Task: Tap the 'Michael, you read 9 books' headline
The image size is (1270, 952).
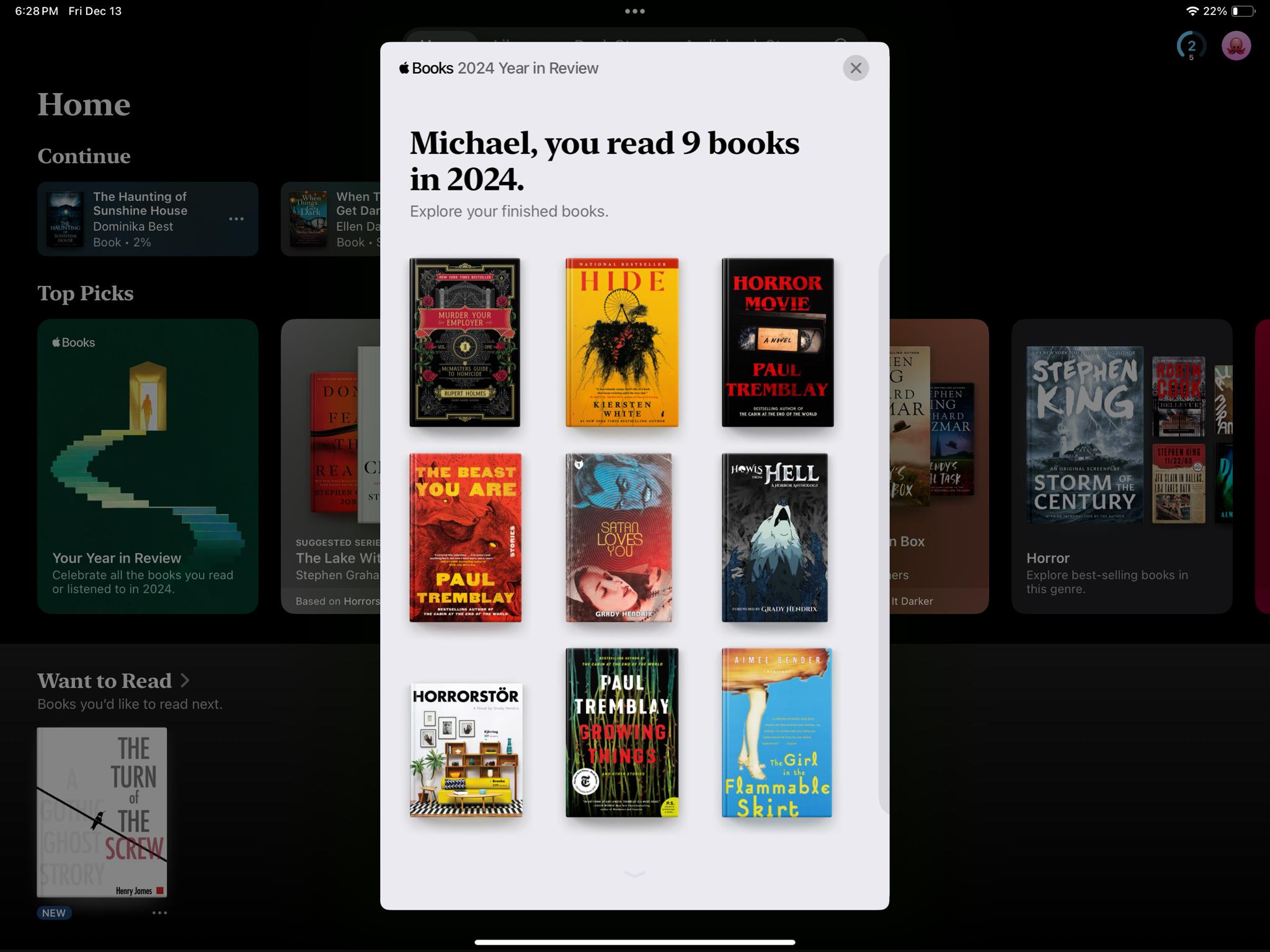Action: click(x=605, y=161)
